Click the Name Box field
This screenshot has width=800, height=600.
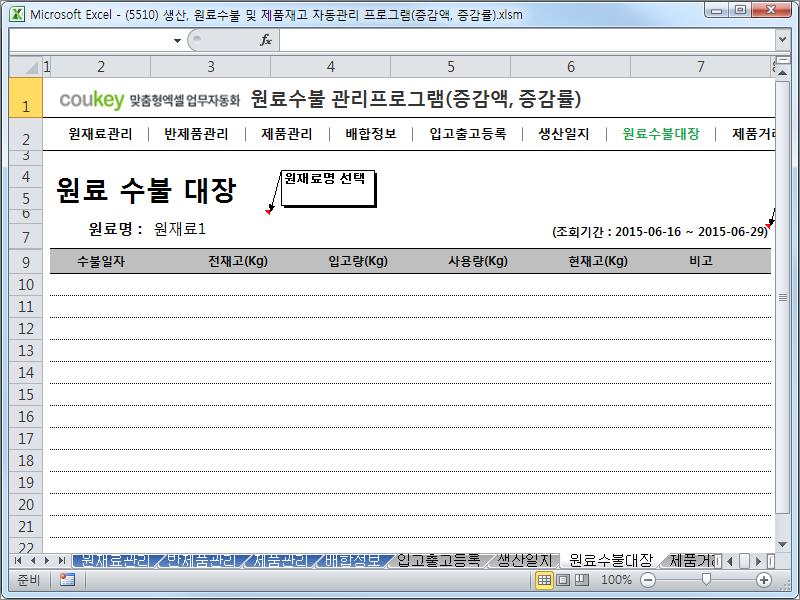[x=90, y=40]
